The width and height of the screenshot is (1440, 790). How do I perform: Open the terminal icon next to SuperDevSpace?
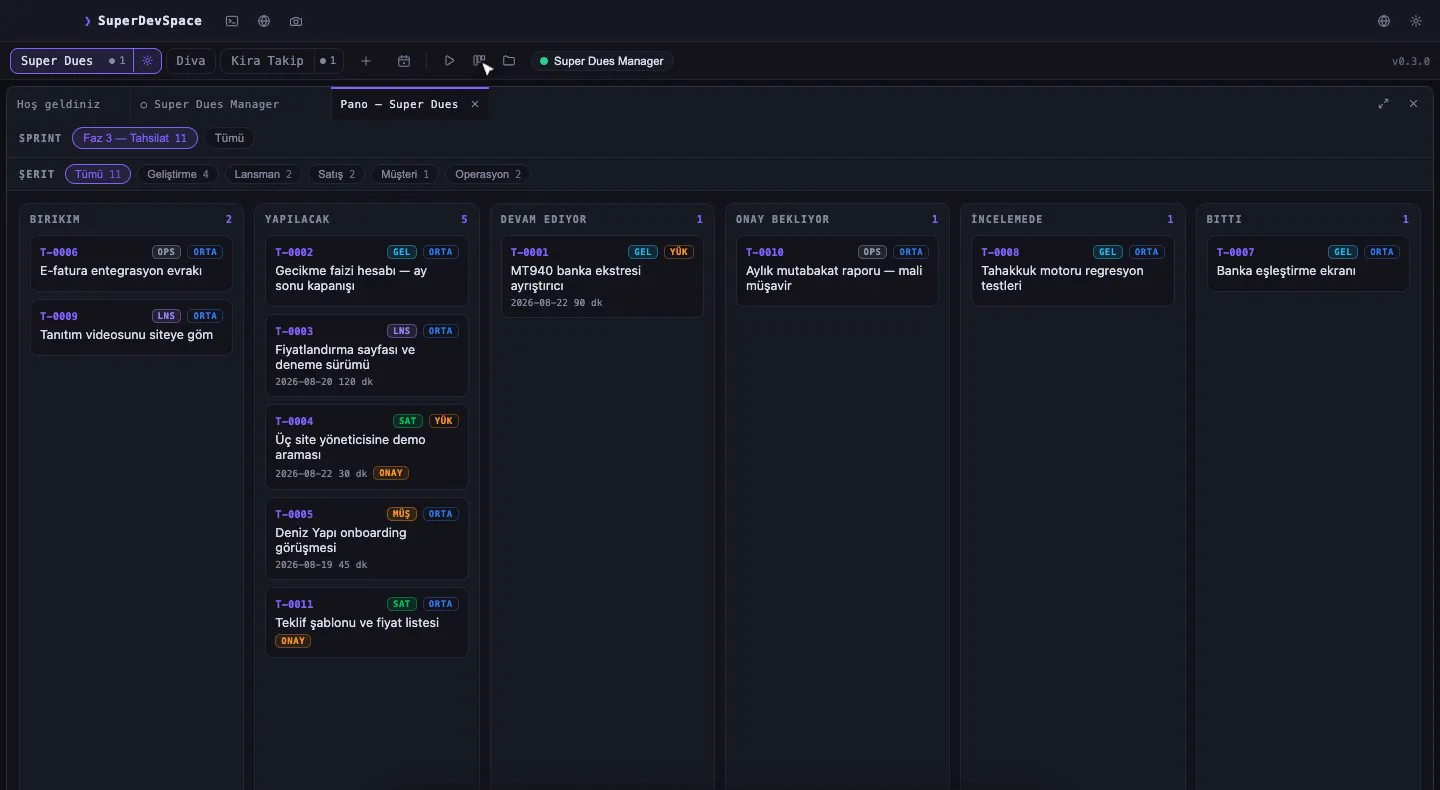232,21
